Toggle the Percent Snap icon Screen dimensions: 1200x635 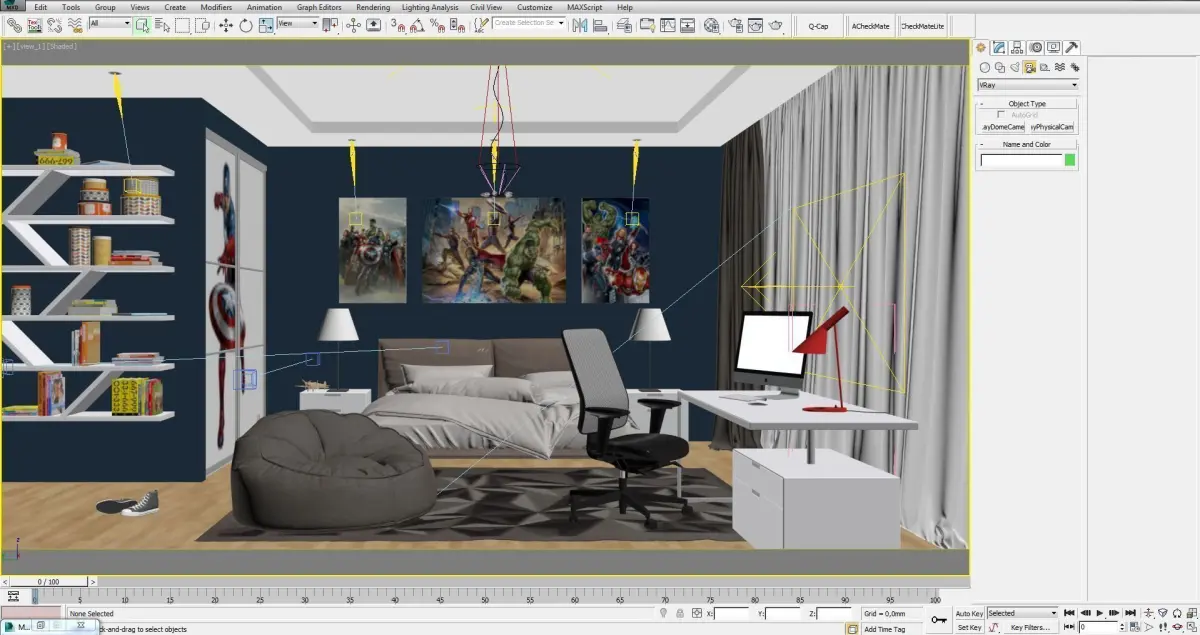click(x=437, y=24)
